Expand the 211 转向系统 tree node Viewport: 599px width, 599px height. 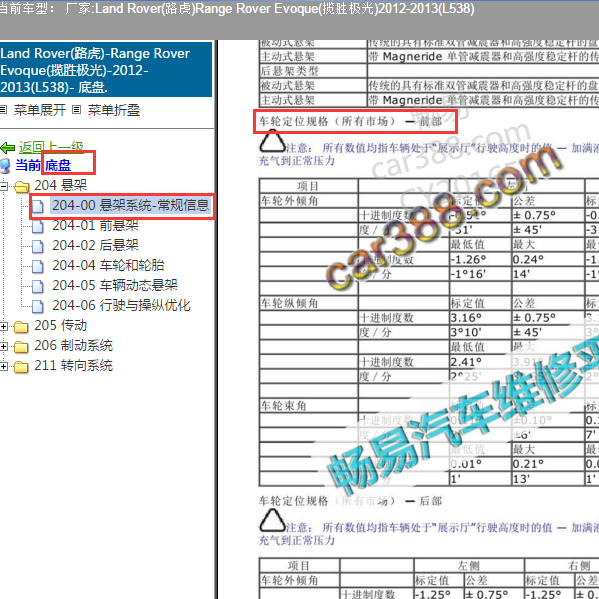[3, 366]
